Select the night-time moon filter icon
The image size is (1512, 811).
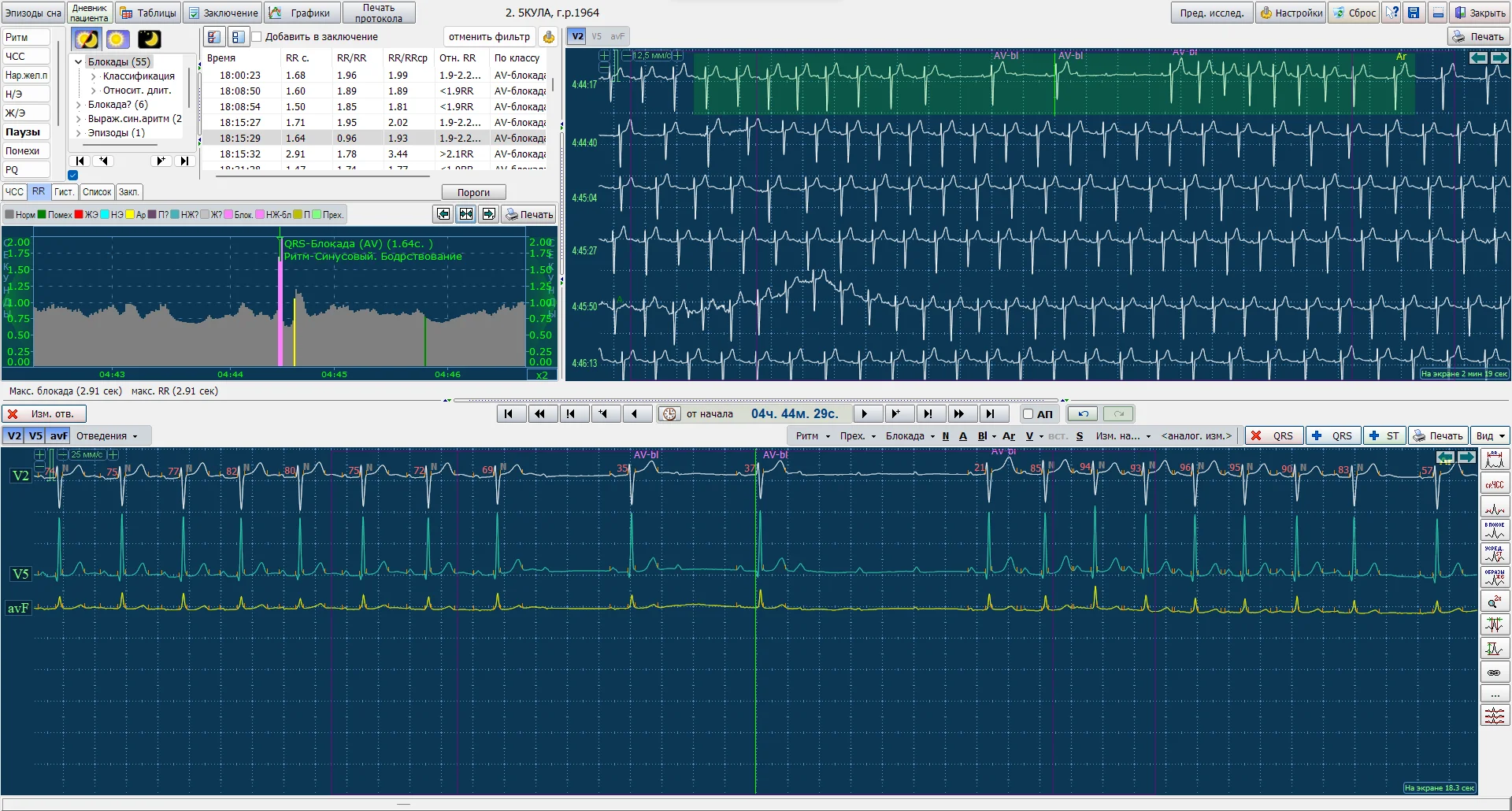pos(149,39)
